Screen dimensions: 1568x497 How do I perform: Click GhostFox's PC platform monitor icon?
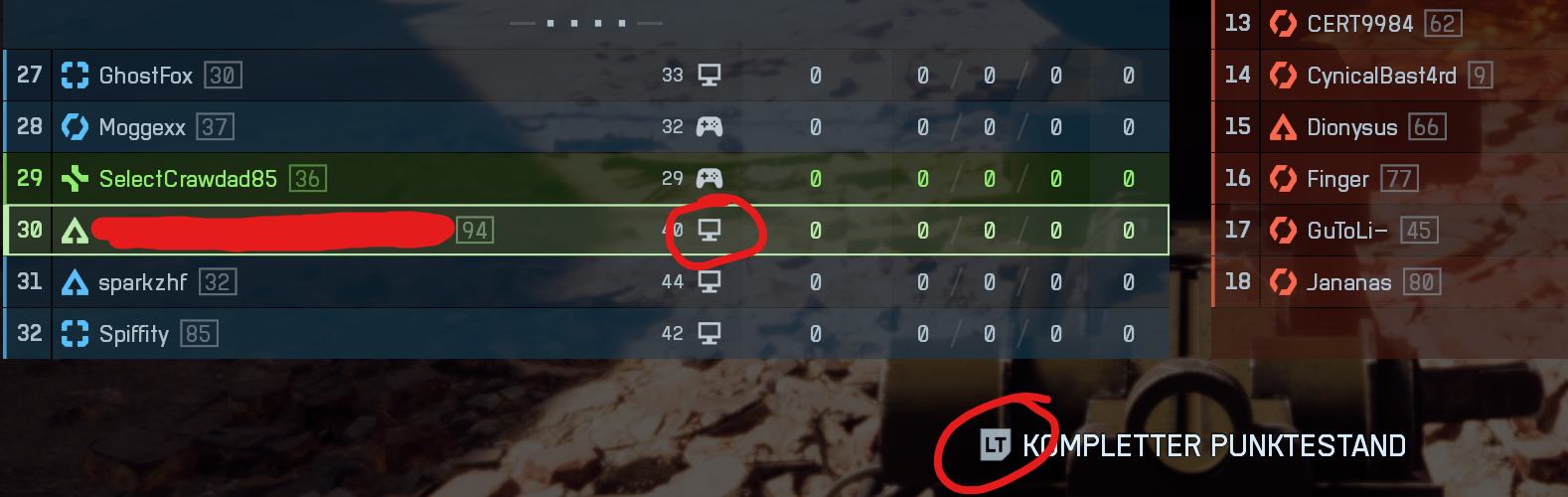point(709,76)
